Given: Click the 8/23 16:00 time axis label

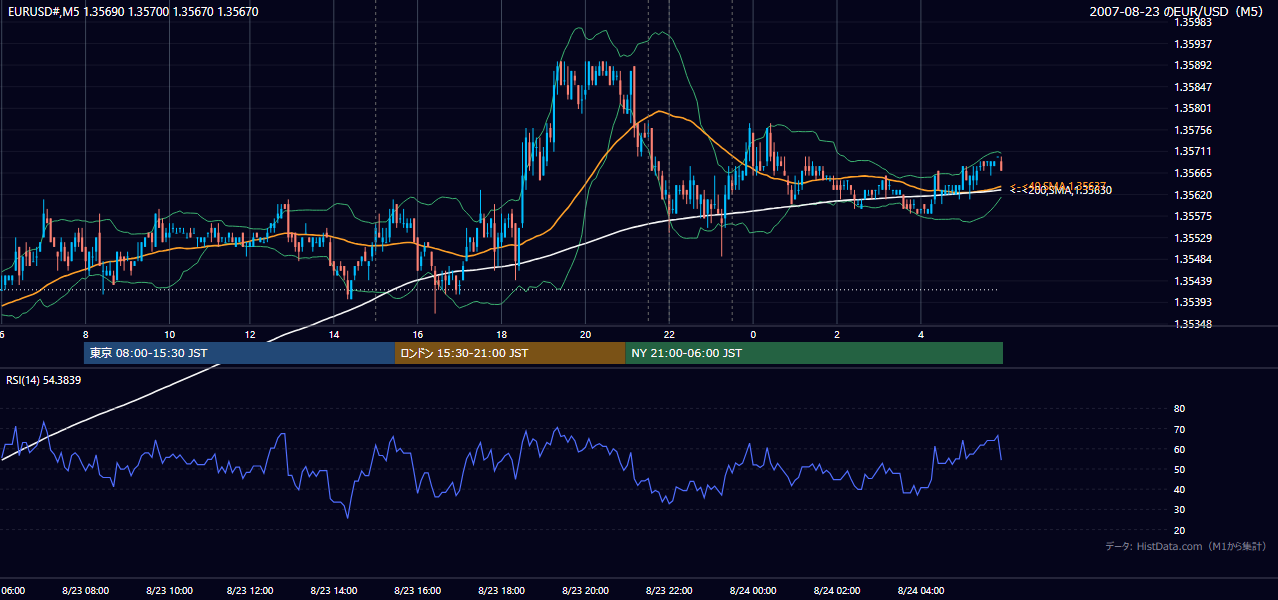Looking at the screenshot, I should click(x=418, y=591).
